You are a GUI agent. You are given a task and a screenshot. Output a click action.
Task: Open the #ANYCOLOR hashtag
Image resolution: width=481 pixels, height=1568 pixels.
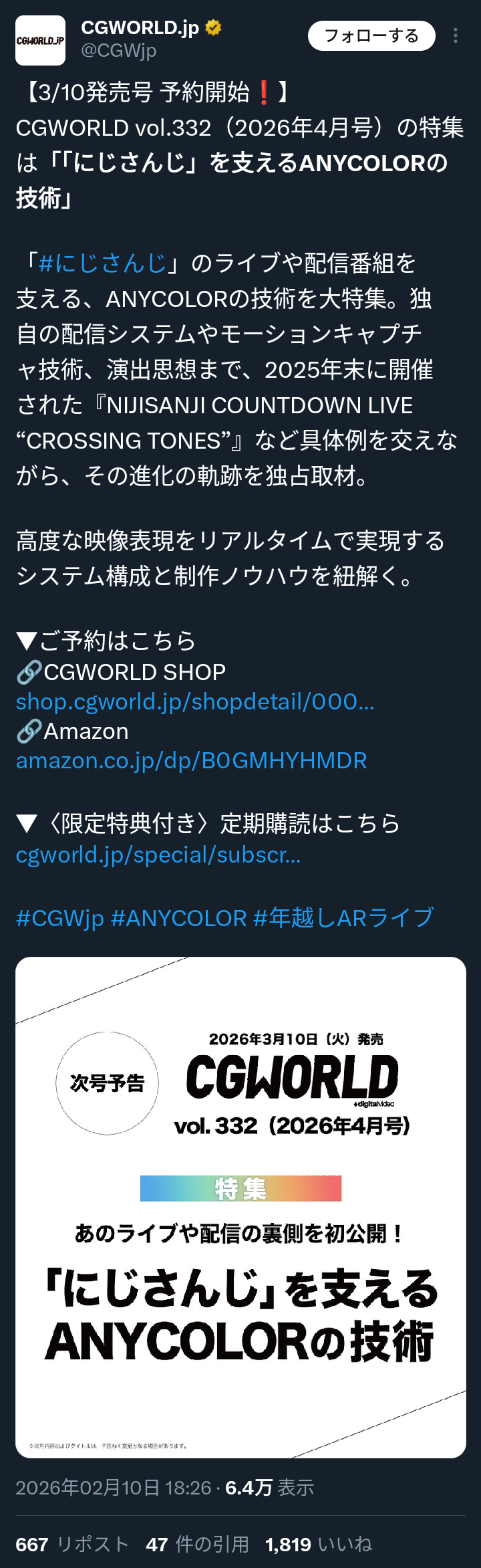pos(179,918)
